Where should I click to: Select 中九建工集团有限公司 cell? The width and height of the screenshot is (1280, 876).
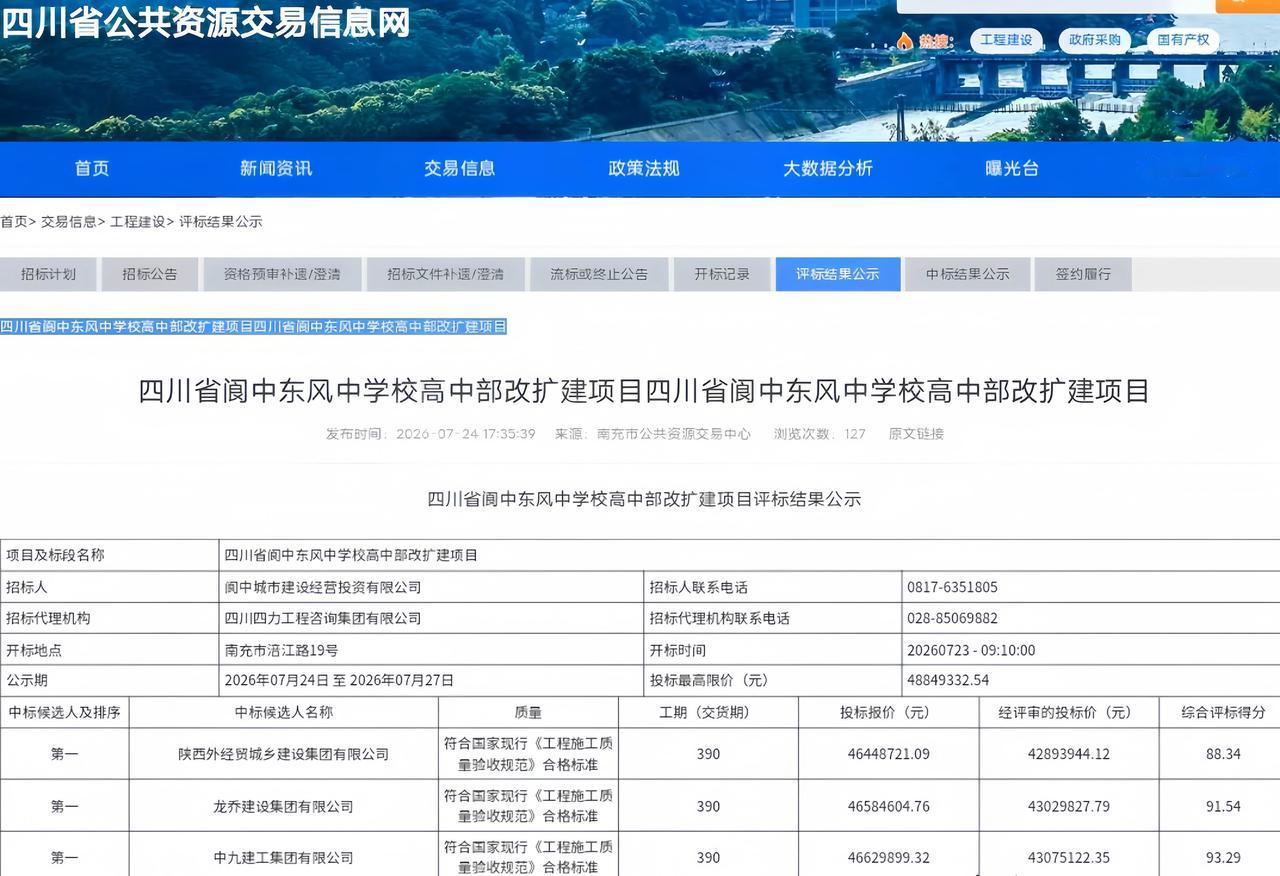(284, 857)
